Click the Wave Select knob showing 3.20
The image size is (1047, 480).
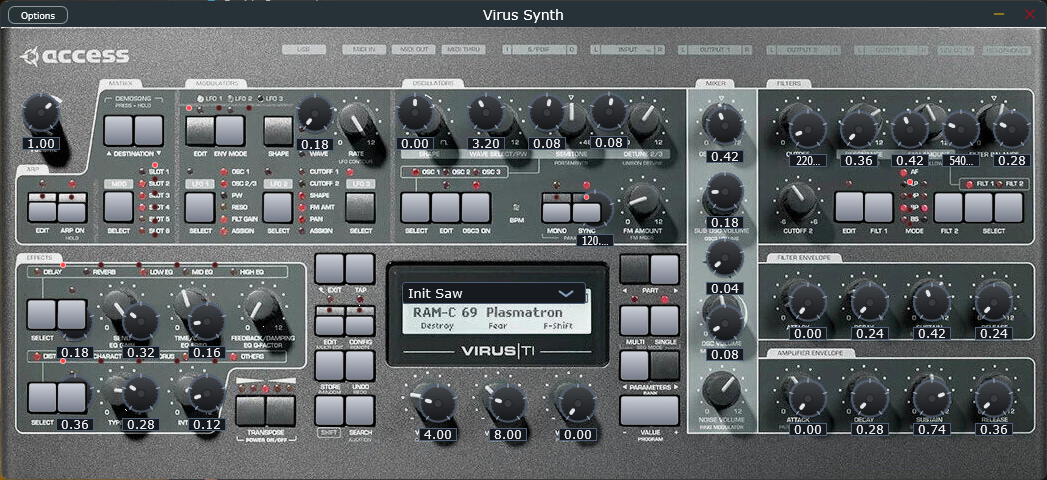(x=486, y=113)
